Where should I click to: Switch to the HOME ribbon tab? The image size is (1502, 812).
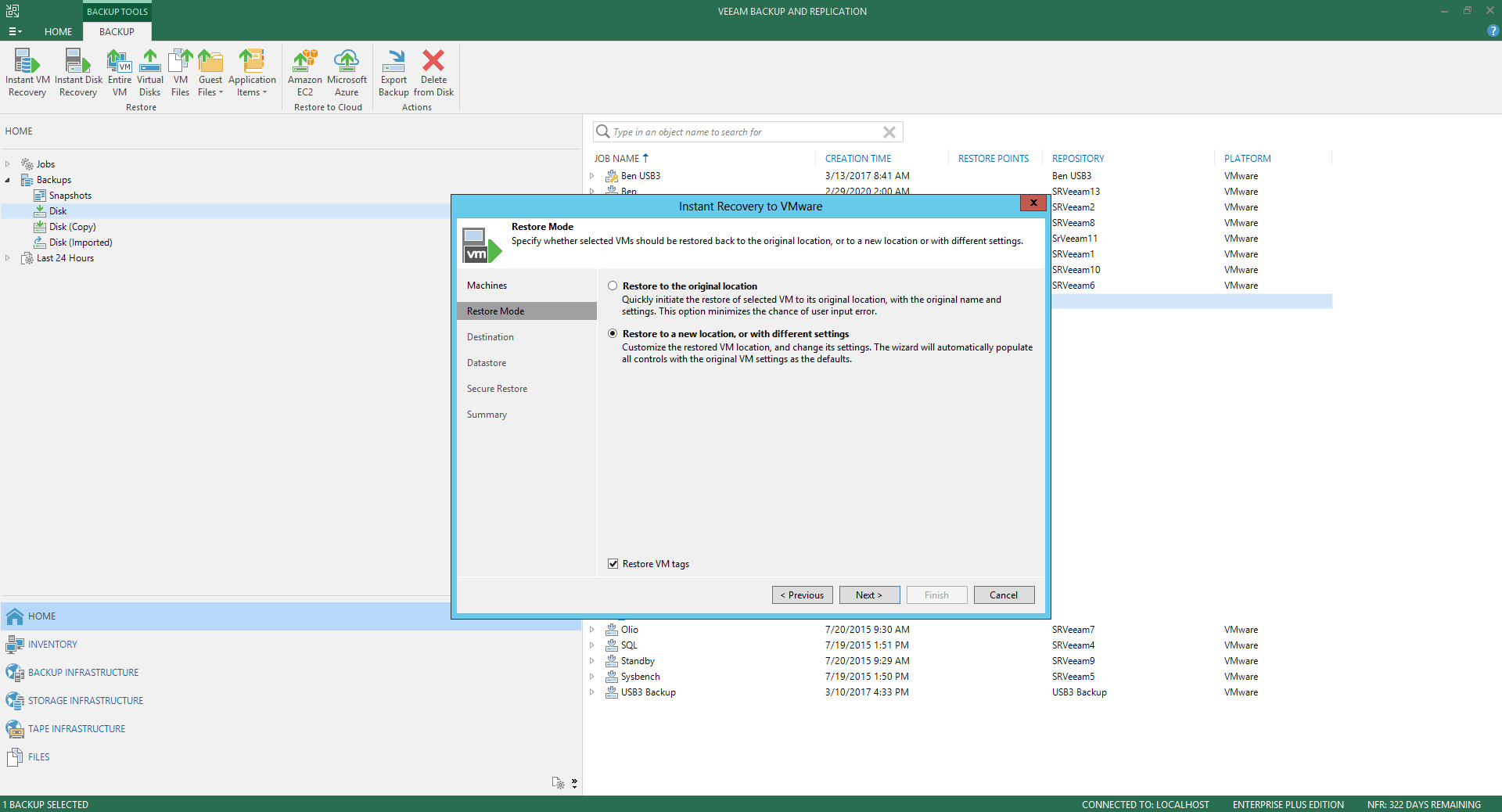58,32
